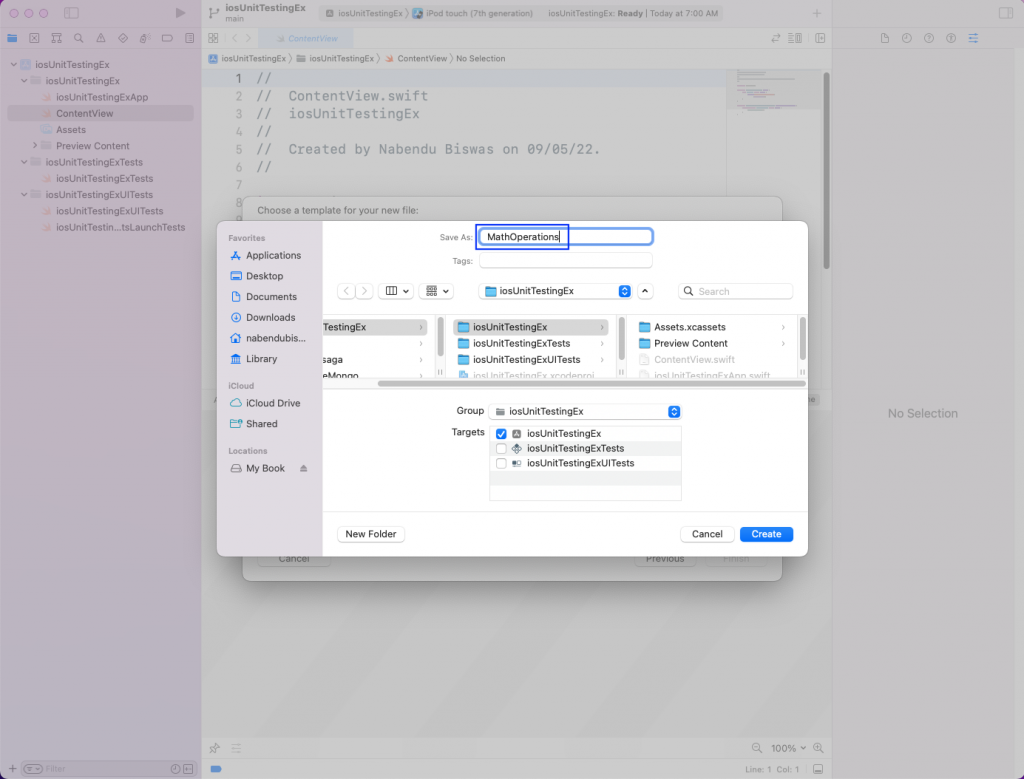The image size is (1024, 779).
Task: Open the column view mode dropdown
Action: coord(396,291)
